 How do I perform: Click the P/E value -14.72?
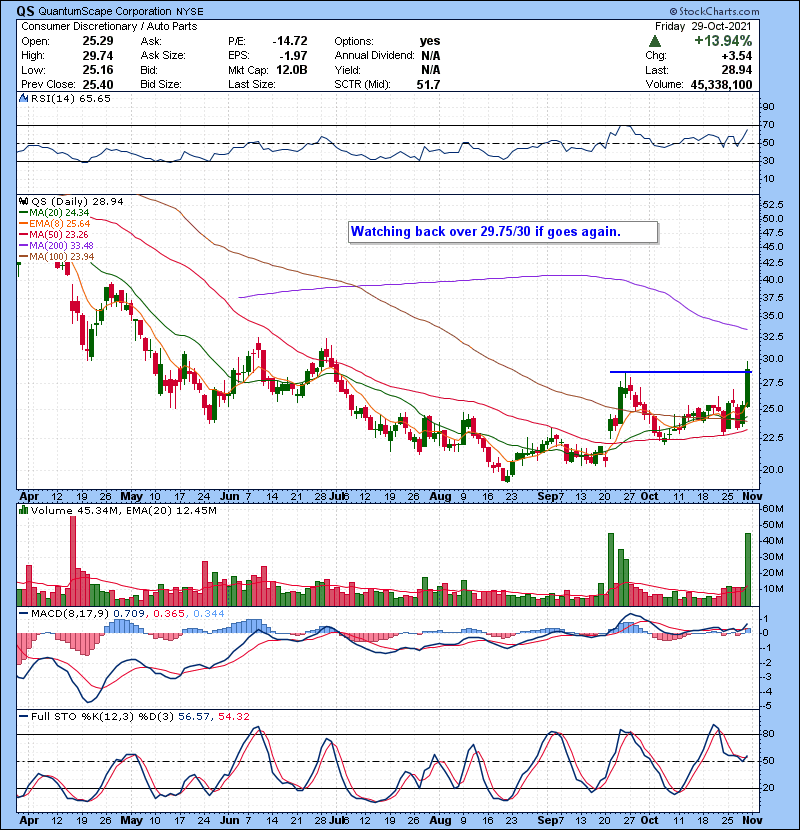[290, 41]
